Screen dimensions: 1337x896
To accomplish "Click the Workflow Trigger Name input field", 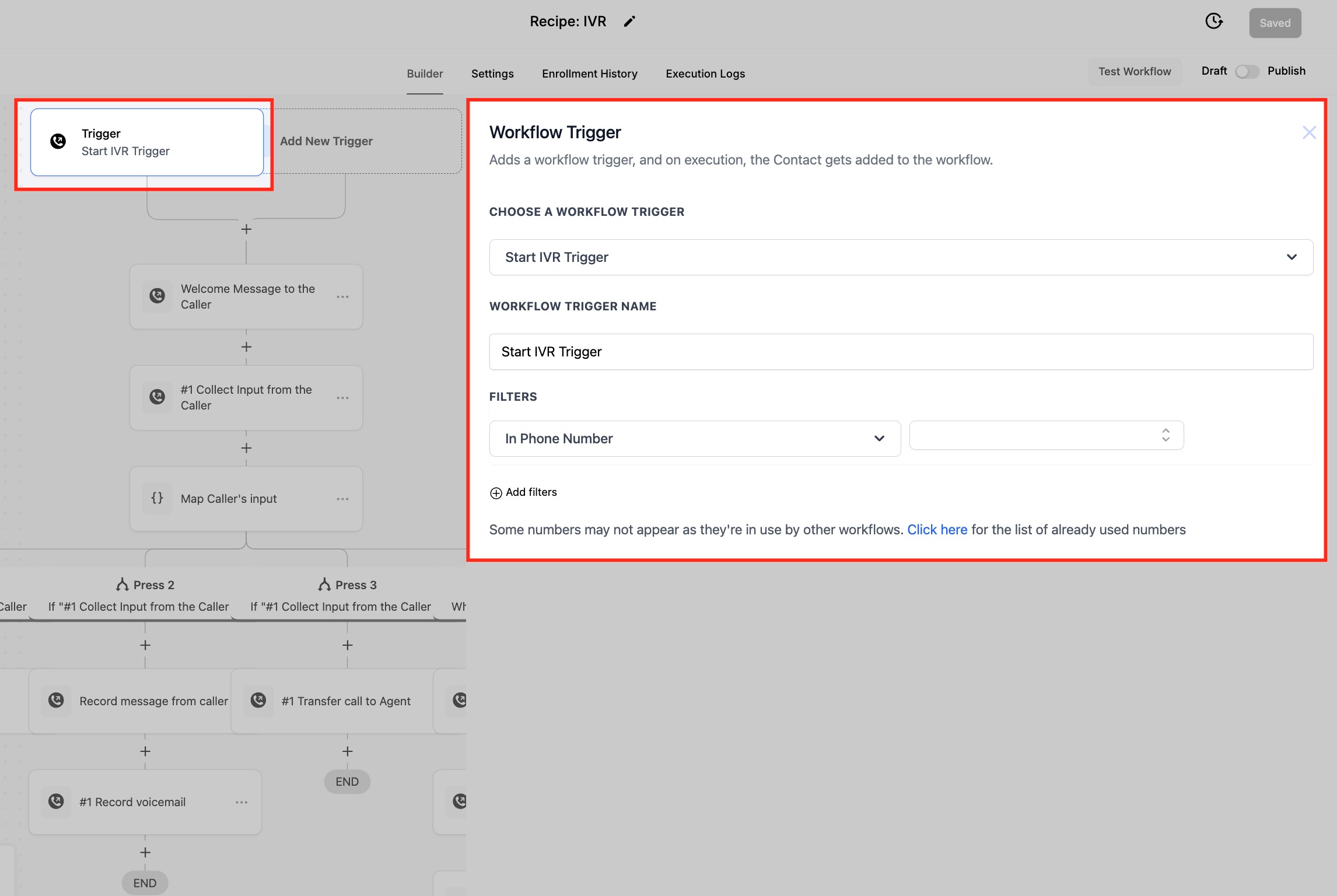I will [x=901, y=352].
